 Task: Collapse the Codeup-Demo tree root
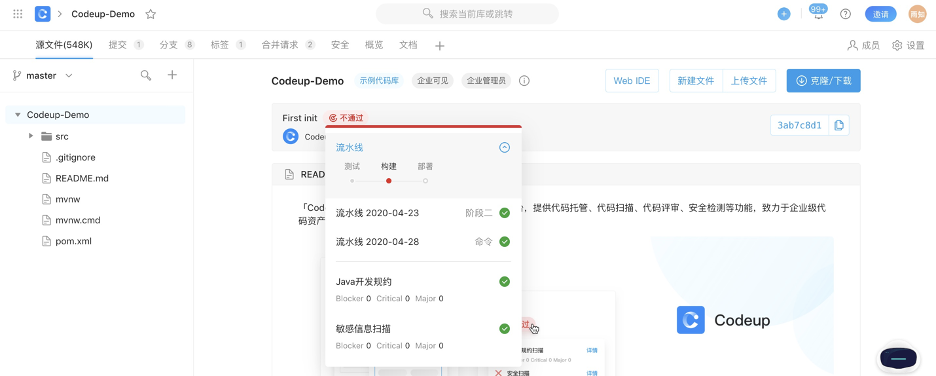point(18,115)
